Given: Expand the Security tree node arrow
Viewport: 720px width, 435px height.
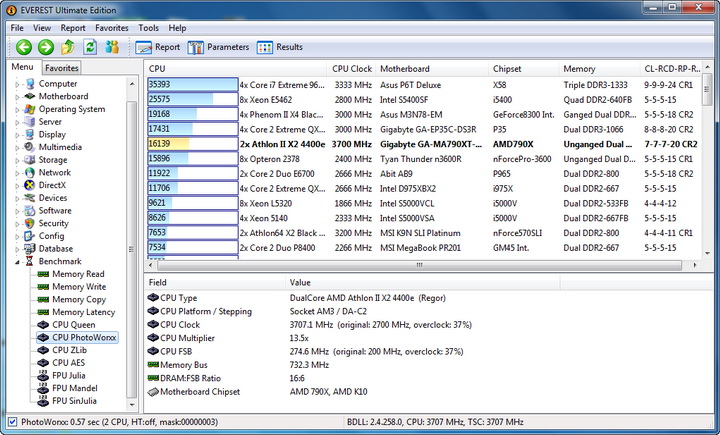Looking at the screenshot, I should pos(17,224).
